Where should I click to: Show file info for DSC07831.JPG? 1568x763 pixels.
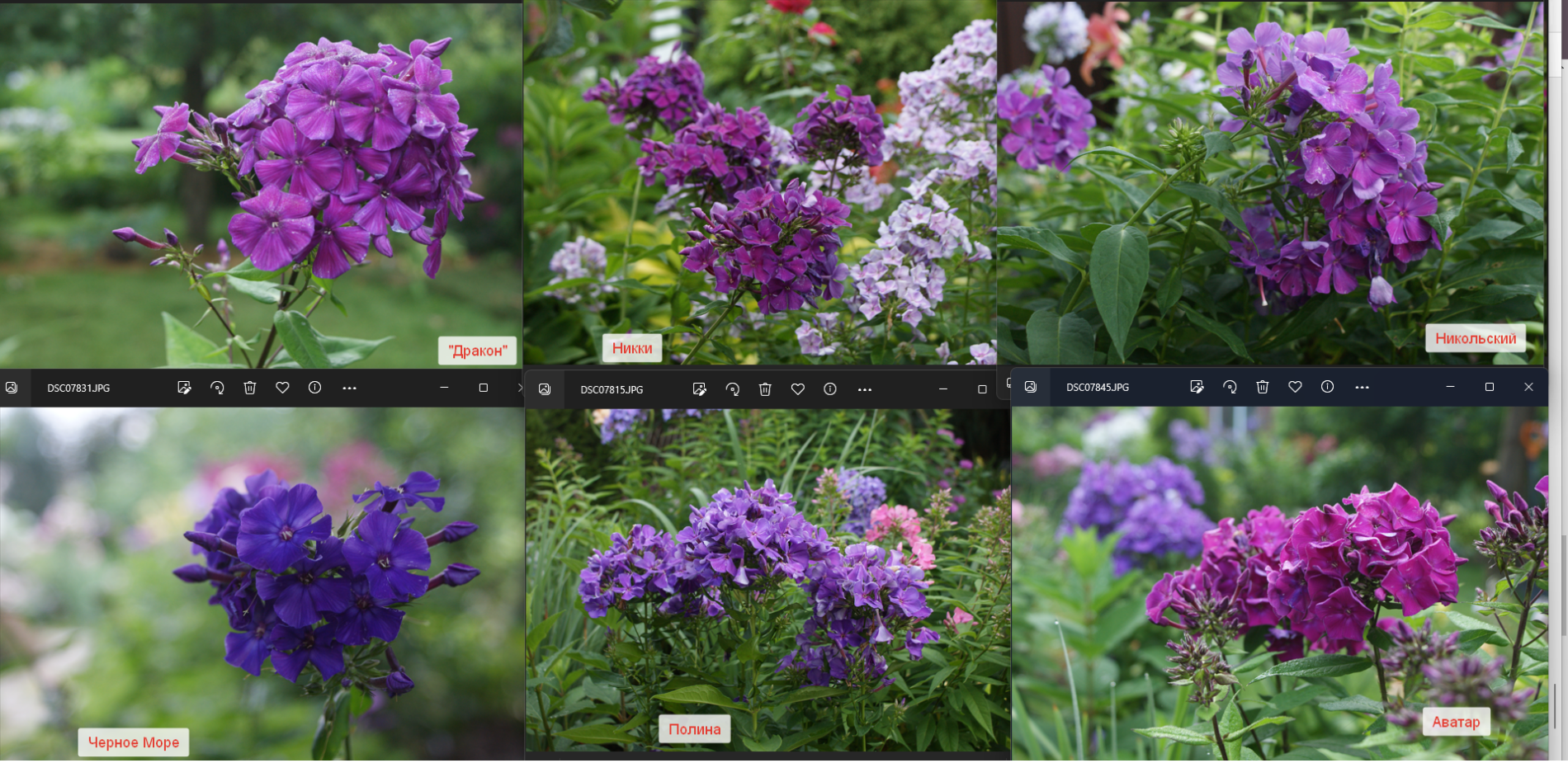tap(314, 388)
